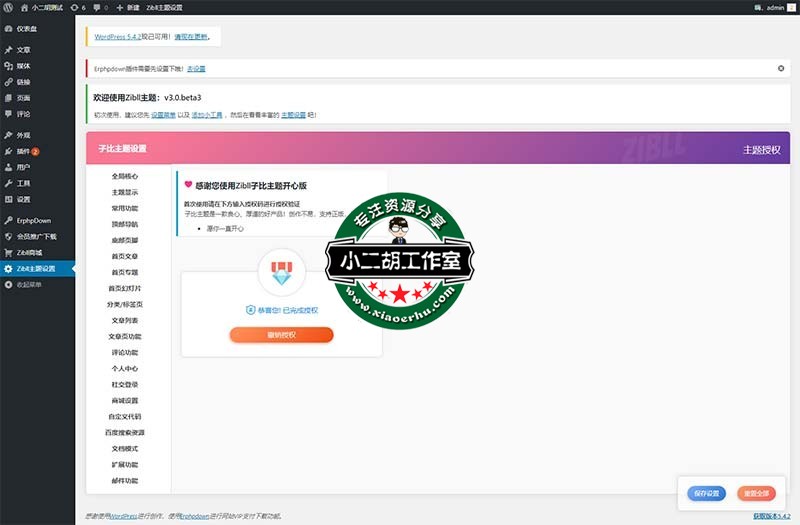
Task: Dismiss the Erphpdown notice with close icon
Action: point(781,68)
